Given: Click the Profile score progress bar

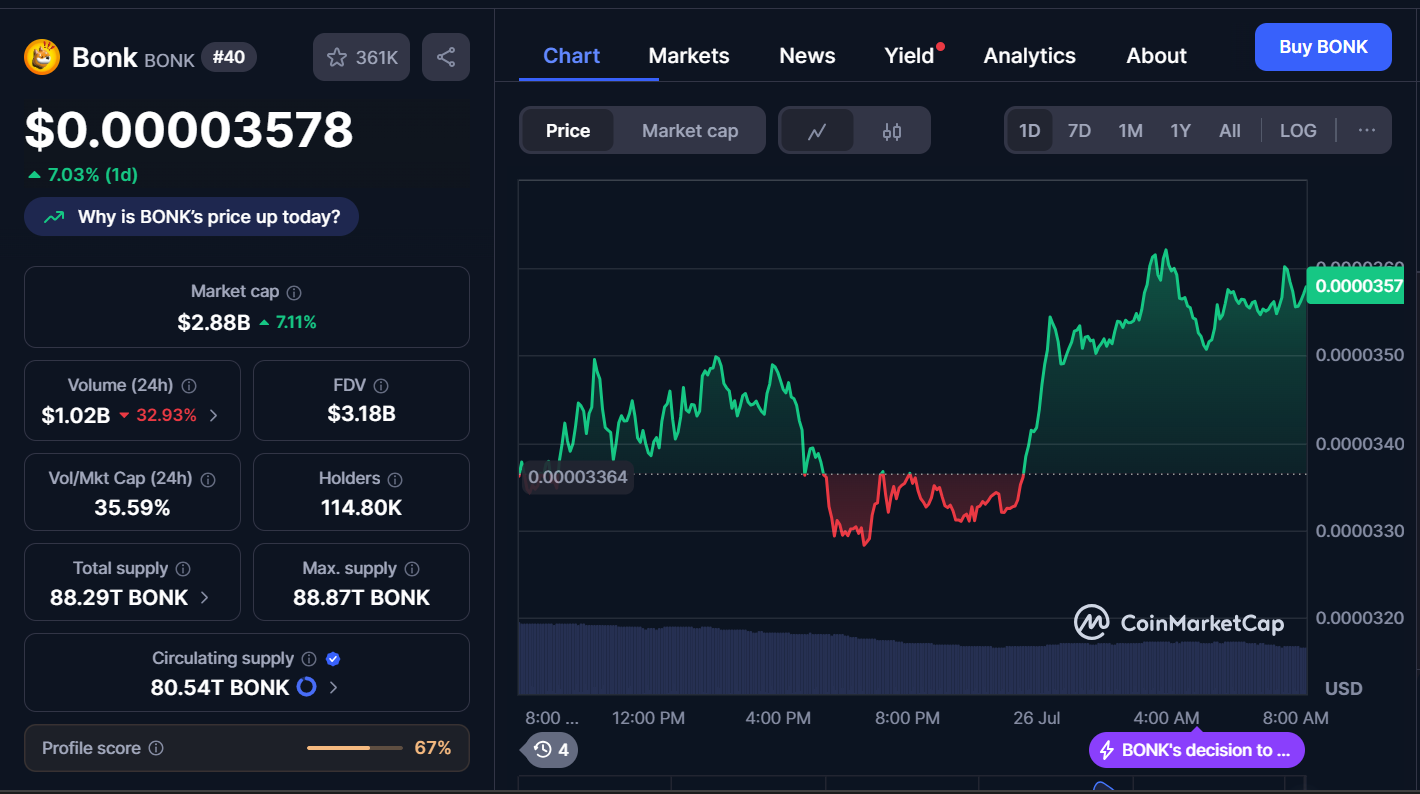Looking at the screenshot, I should click(354, 748).
